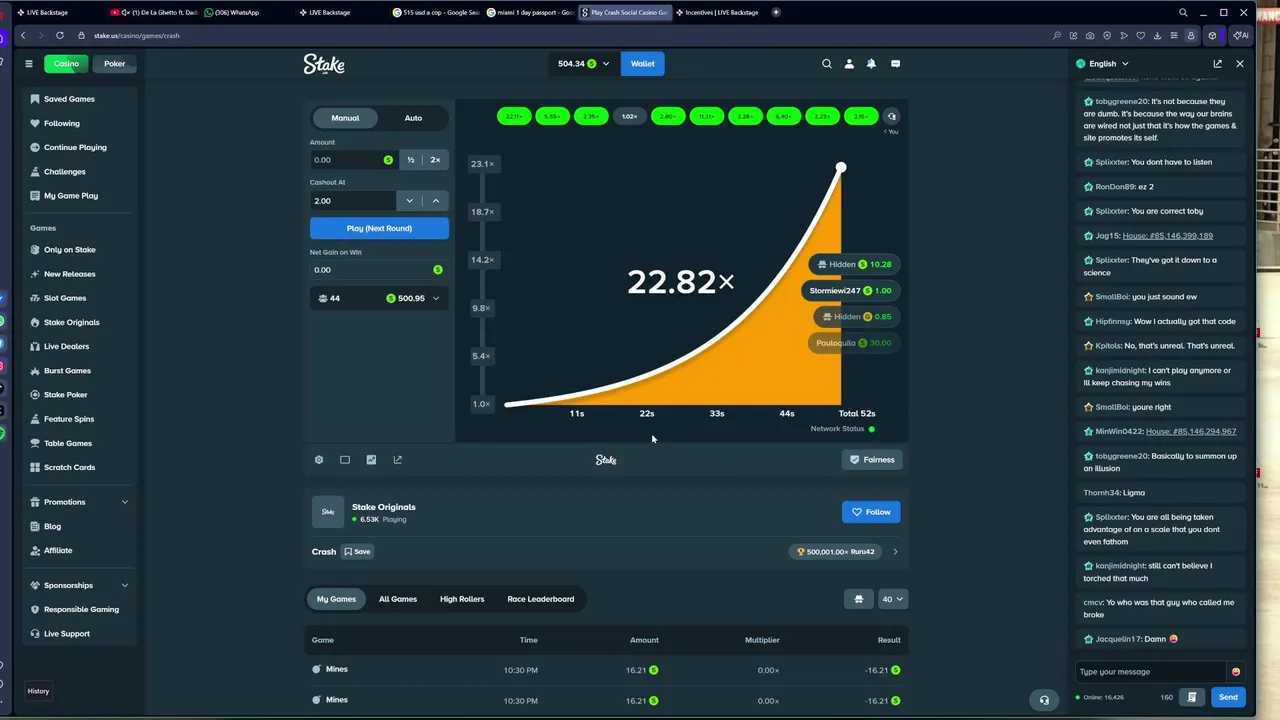Close the chat panel
The image size is (1280, 720).
[1240, 64]
